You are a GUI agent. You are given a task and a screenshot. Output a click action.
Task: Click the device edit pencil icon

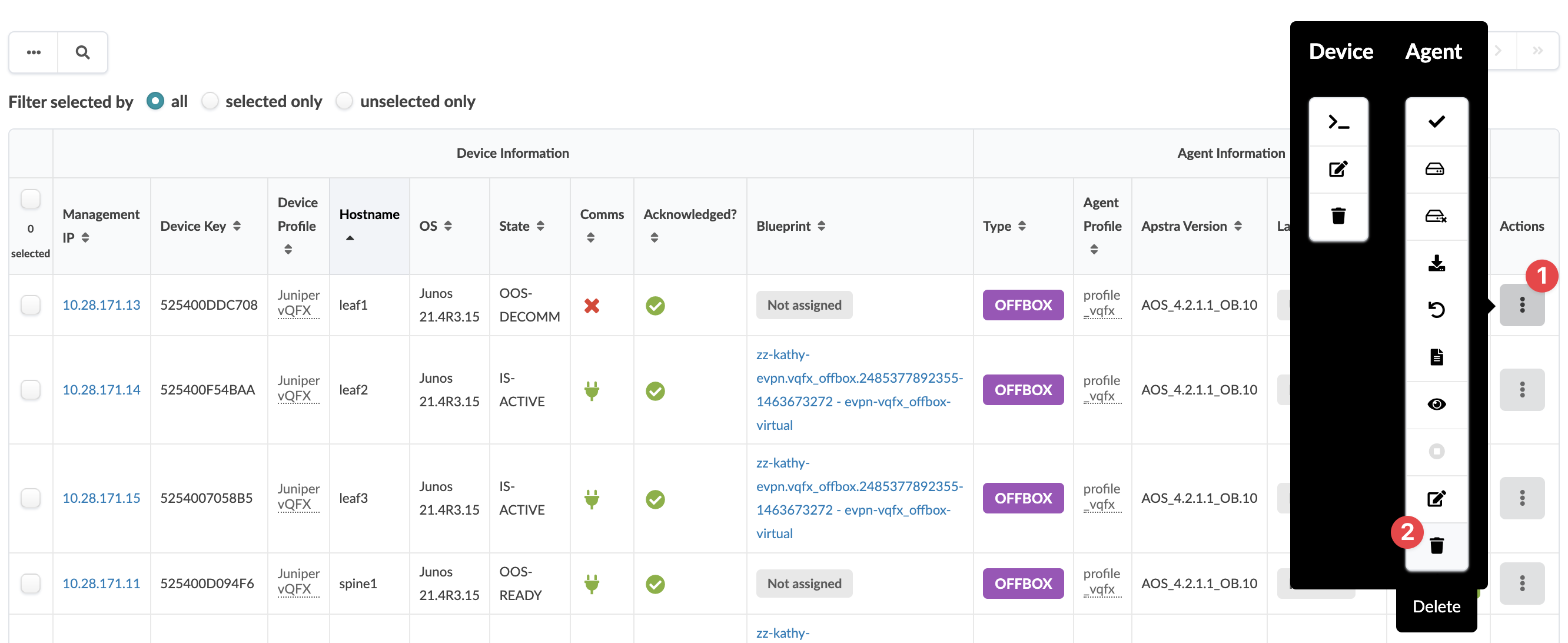click(1338, 169)
